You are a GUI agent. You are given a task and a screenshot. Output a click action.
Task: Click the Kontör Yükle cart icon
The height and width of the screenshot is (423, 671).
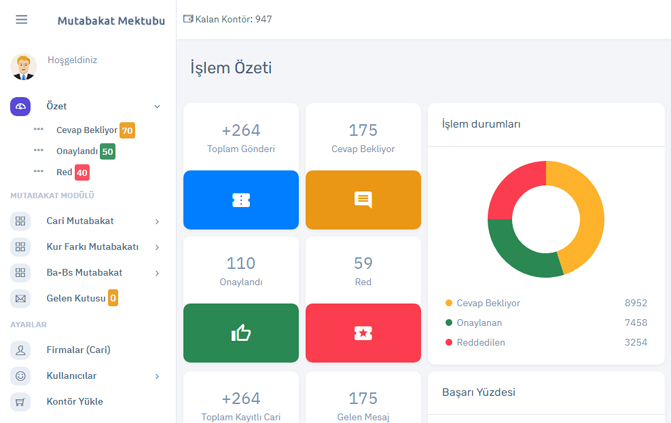click(21, 402)
